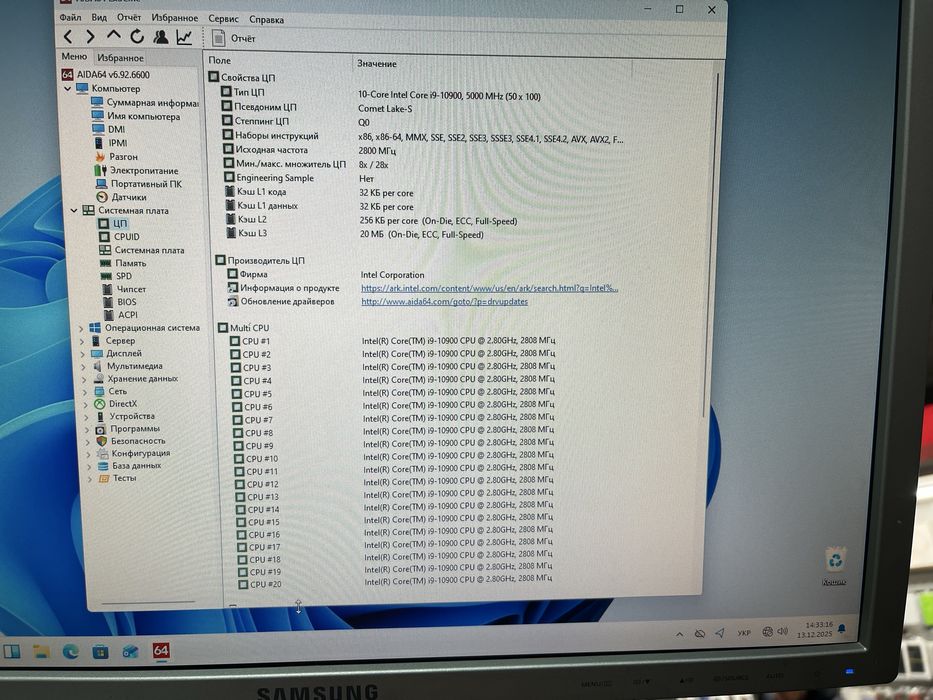Select the CPUID tree item

(x=120, y=236)
